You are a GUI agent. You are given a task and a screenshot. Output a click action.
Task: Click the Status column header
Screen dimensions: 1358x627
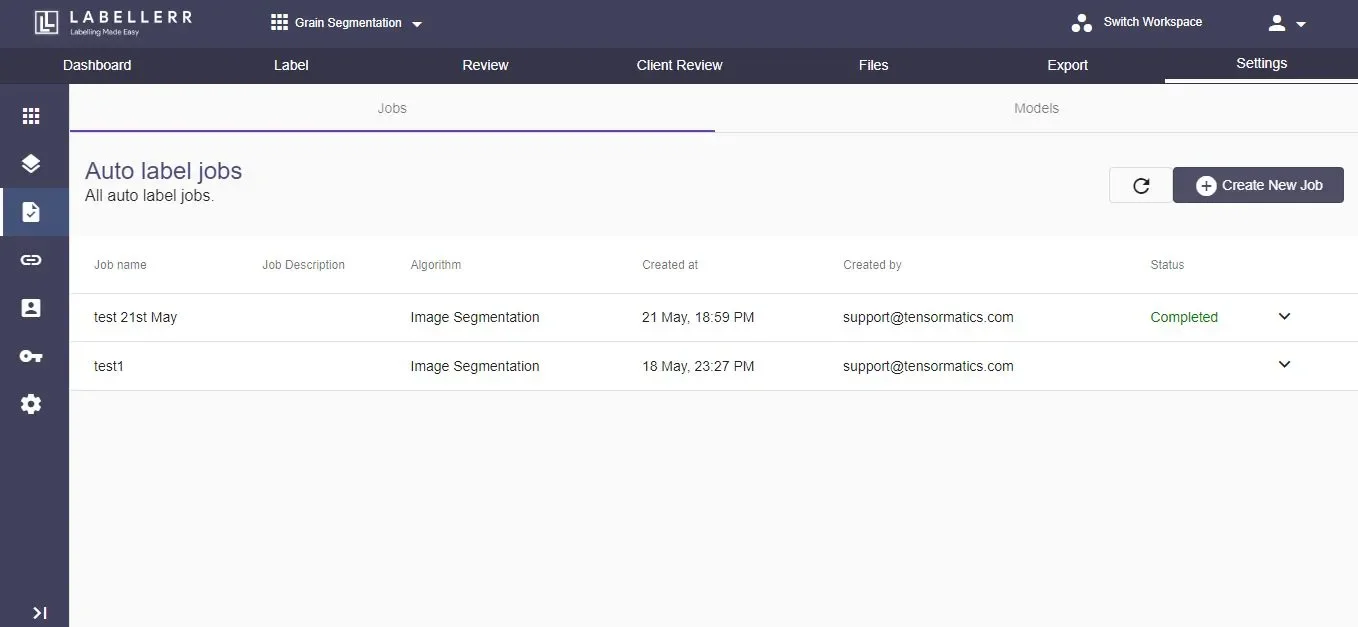[1167, 265]
